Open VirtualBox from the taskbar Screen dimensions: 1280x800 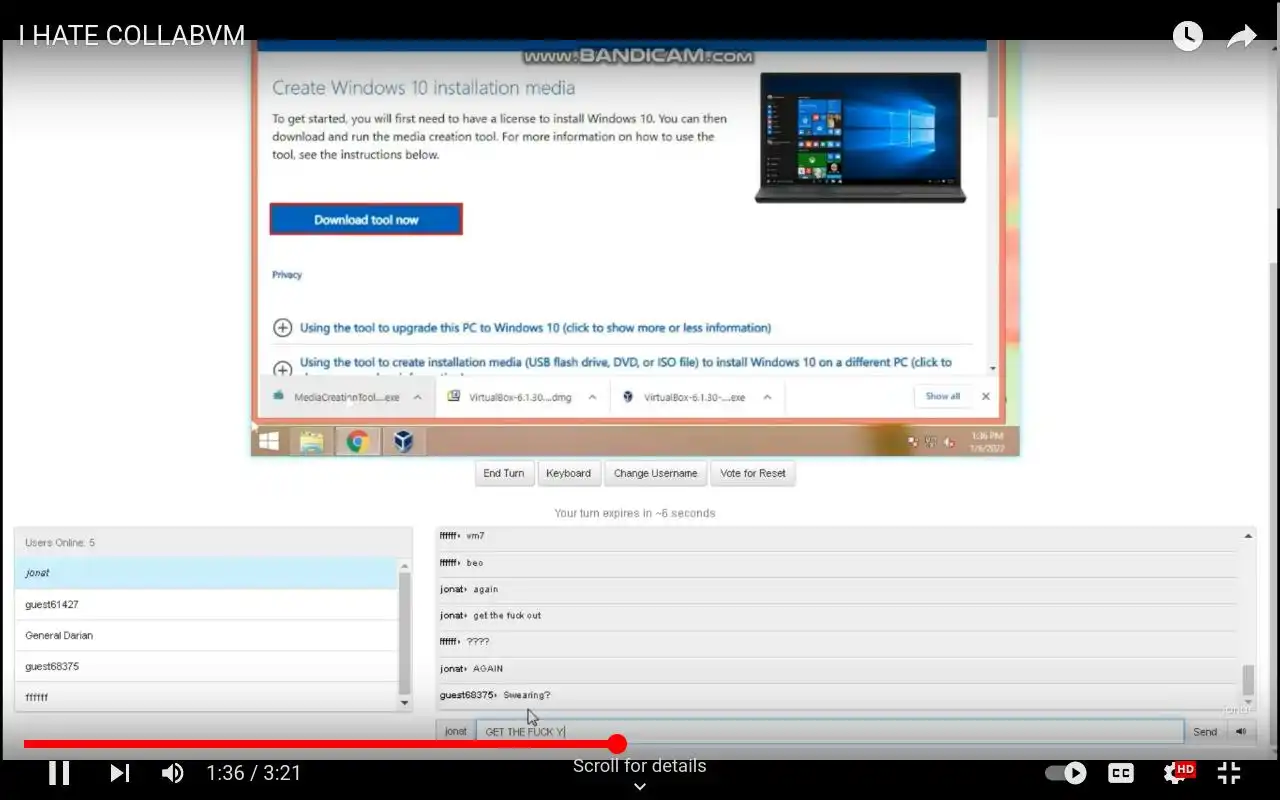(x=403, y=441)
